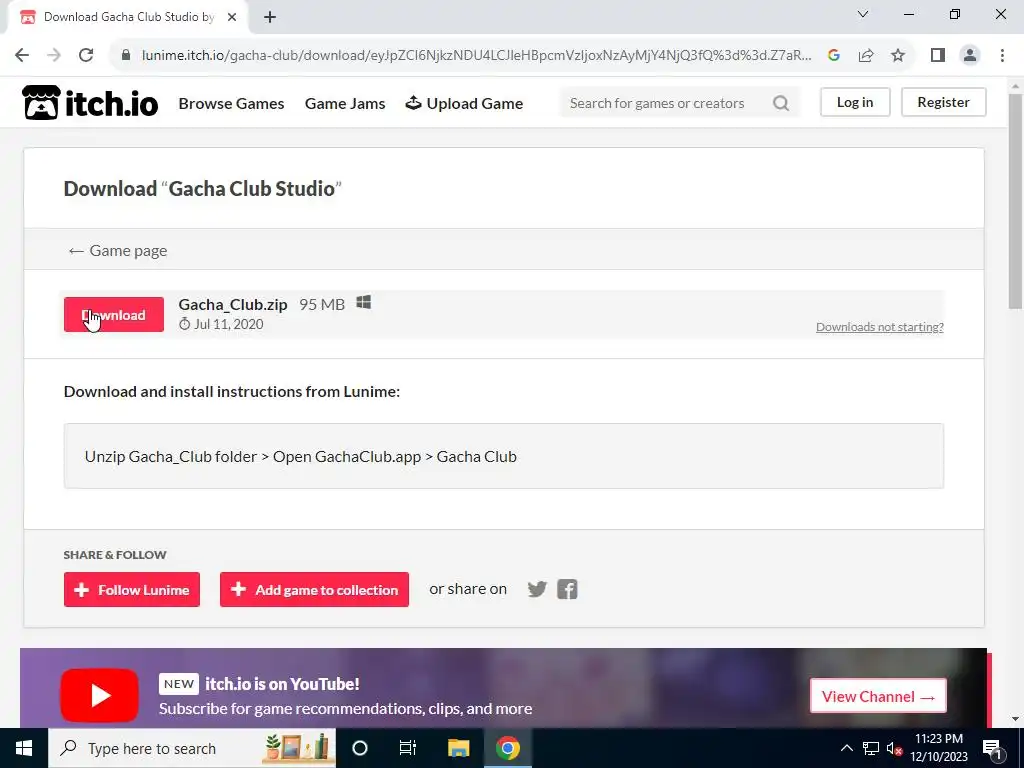The width and height of the screenshot is (1024, 768).
Task: Open the Windows Start menu
Action: 24,748
